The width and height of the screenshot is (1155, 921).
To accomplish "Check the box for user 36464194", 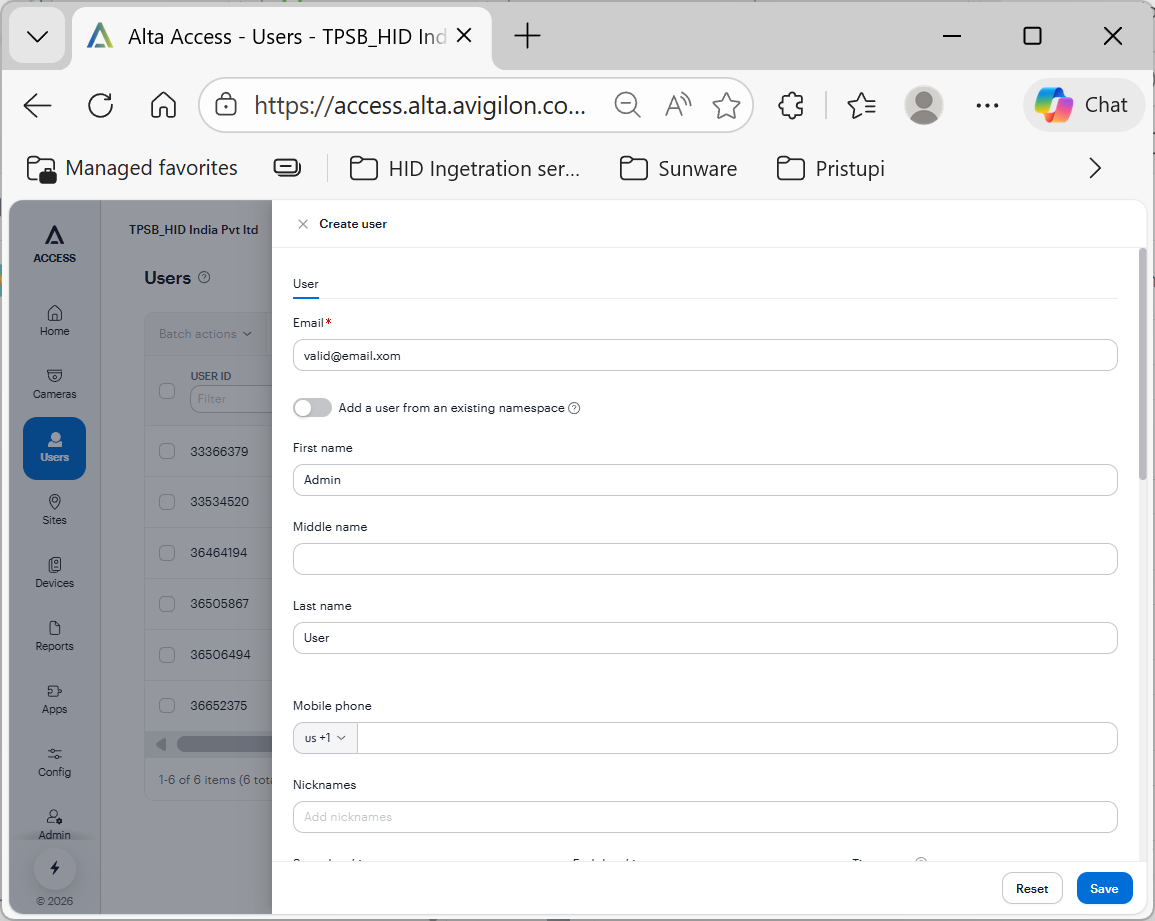I will click(167, 553).
